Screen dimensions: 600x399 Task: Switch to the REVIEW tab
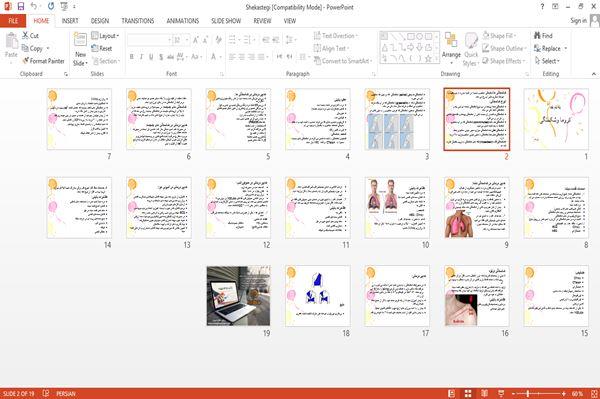(262, 21)
